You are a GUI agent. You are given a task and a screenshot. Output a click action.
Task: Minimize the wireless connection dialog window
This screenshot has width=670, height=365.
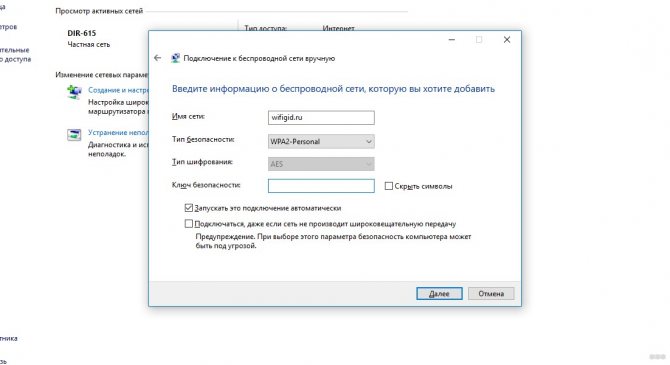(452, 40)
